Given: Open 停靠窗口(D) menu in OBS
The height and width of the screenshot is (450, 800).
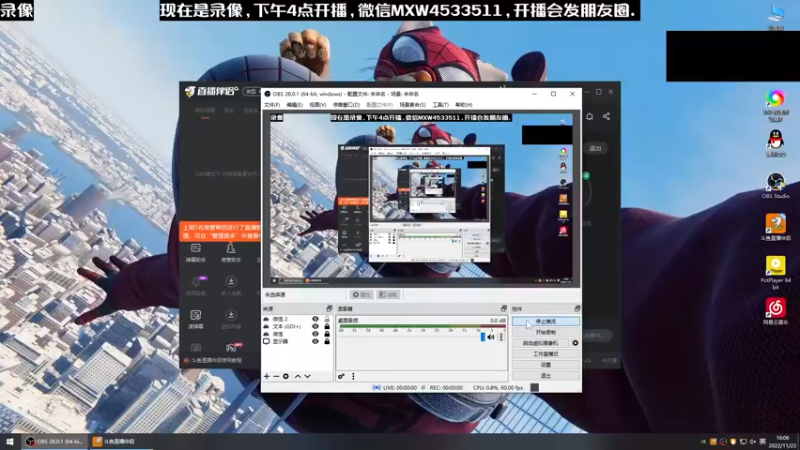Looking at the screenshot, I should (346, 105).
